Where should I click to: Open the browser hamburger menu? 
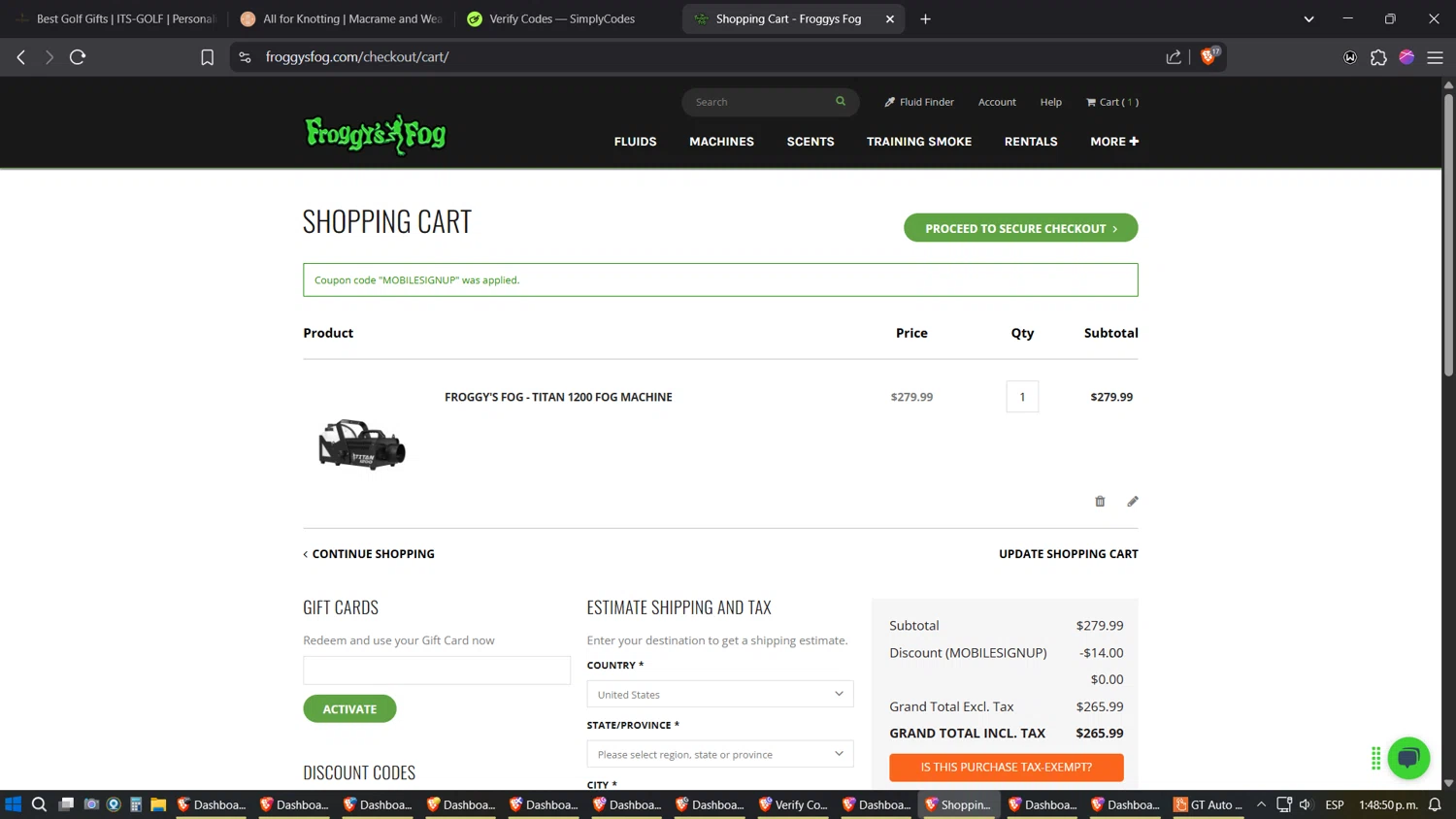pos(1435,57)
